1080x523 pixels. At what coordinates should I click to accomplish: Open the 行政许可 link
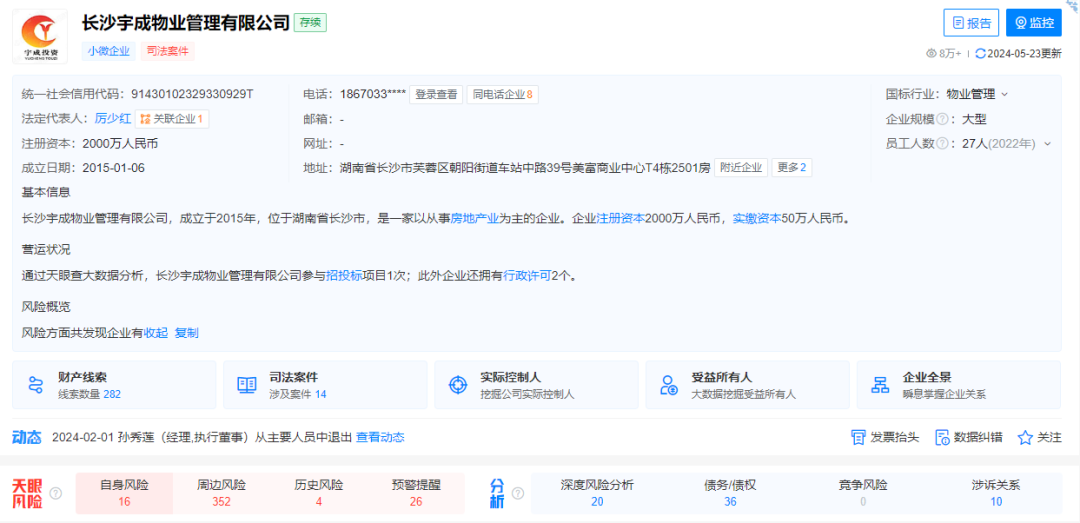(527, 276)
